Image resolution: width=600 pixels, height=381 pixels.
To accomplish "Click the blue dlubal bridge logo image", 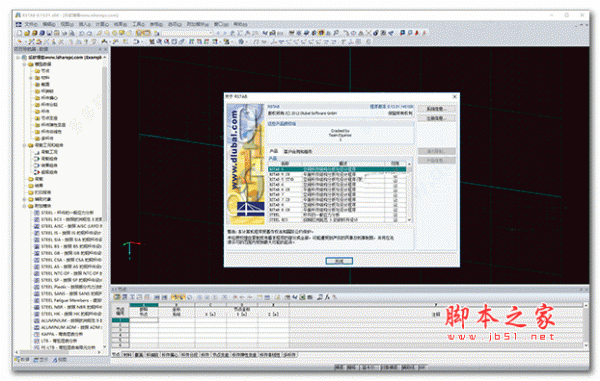I will coord(251,208).
